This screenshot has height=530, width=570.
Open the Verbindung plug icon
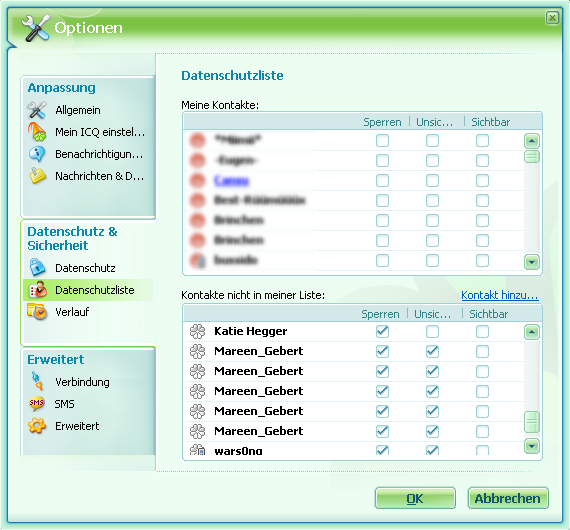[37, 381]
